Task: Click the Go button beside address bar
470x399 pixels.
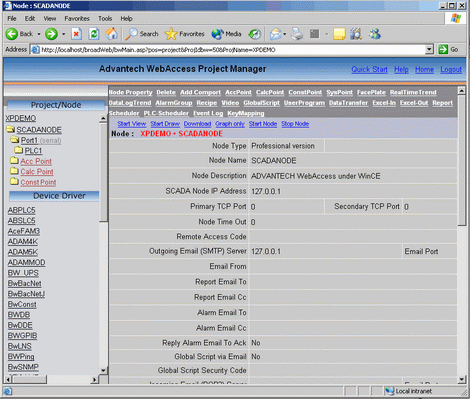Action: click(x=449, y=49)
